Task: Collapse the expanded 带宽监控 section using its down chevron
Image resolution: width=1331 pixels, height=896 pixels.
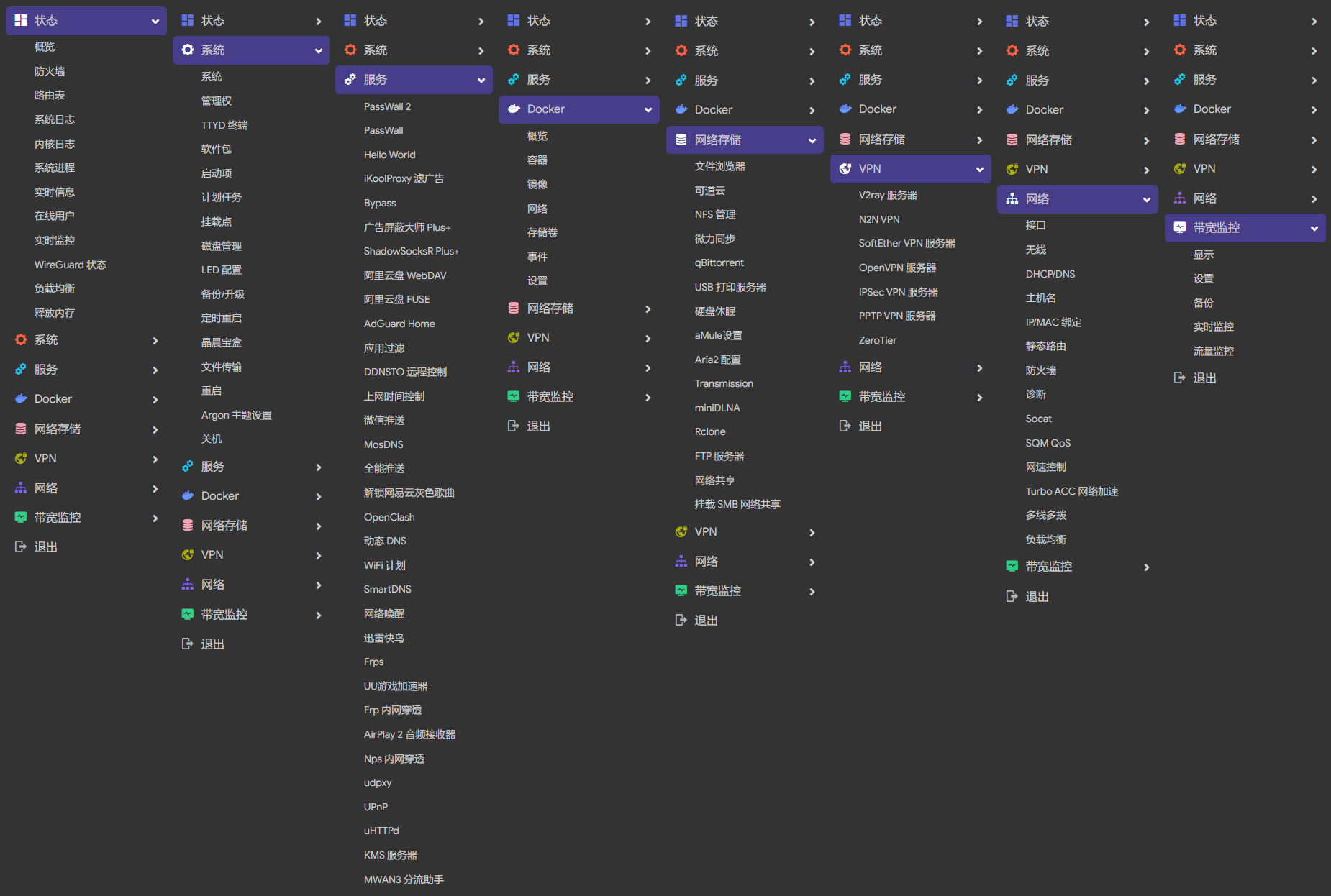Action: point(1314,229)
